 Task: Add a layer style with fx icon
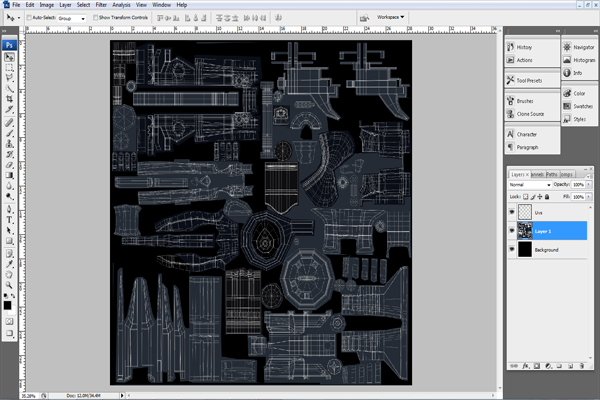click(x=525, y=366)
